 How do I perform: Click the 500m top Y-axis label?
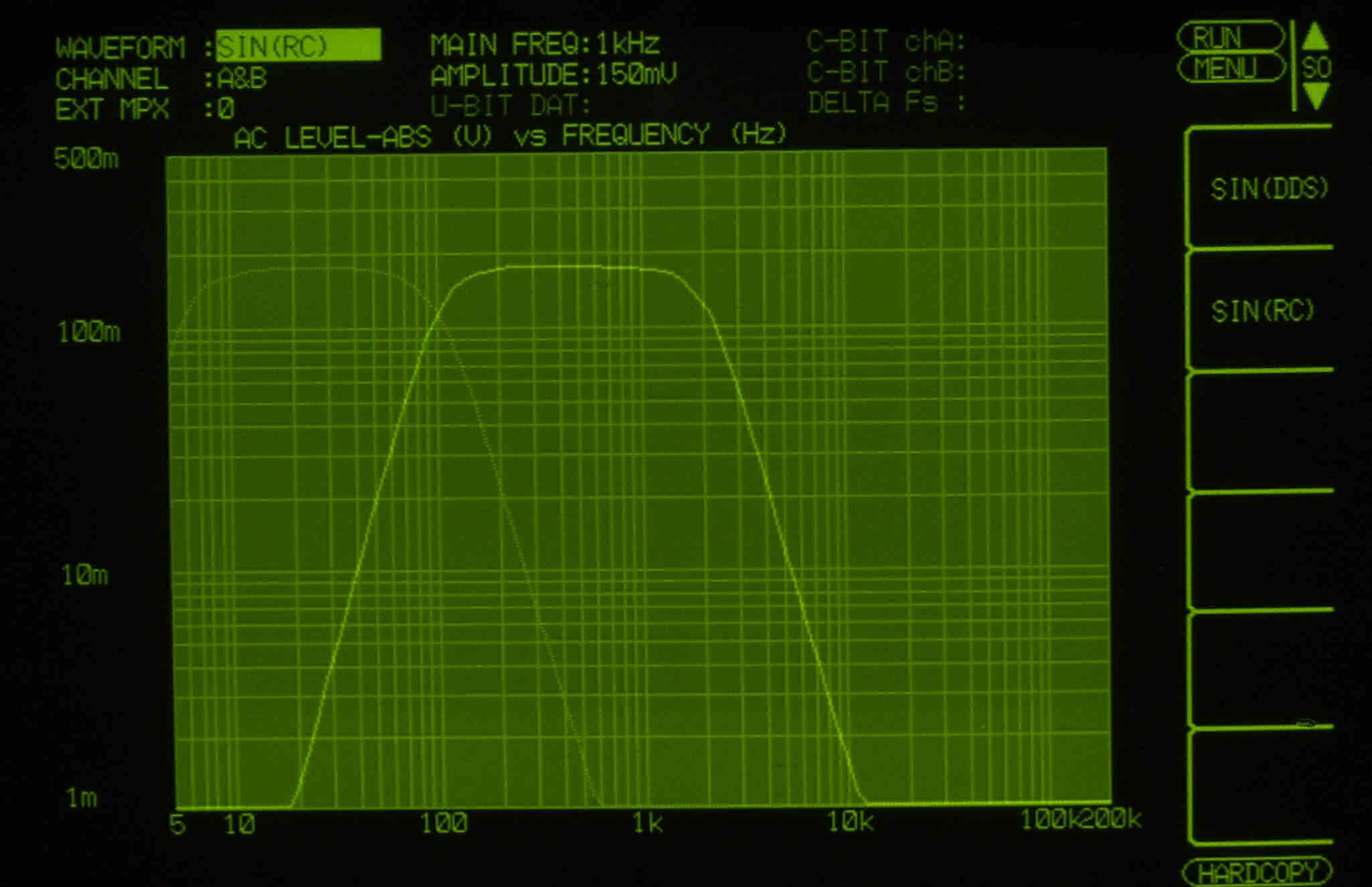[x=86, y=159]
